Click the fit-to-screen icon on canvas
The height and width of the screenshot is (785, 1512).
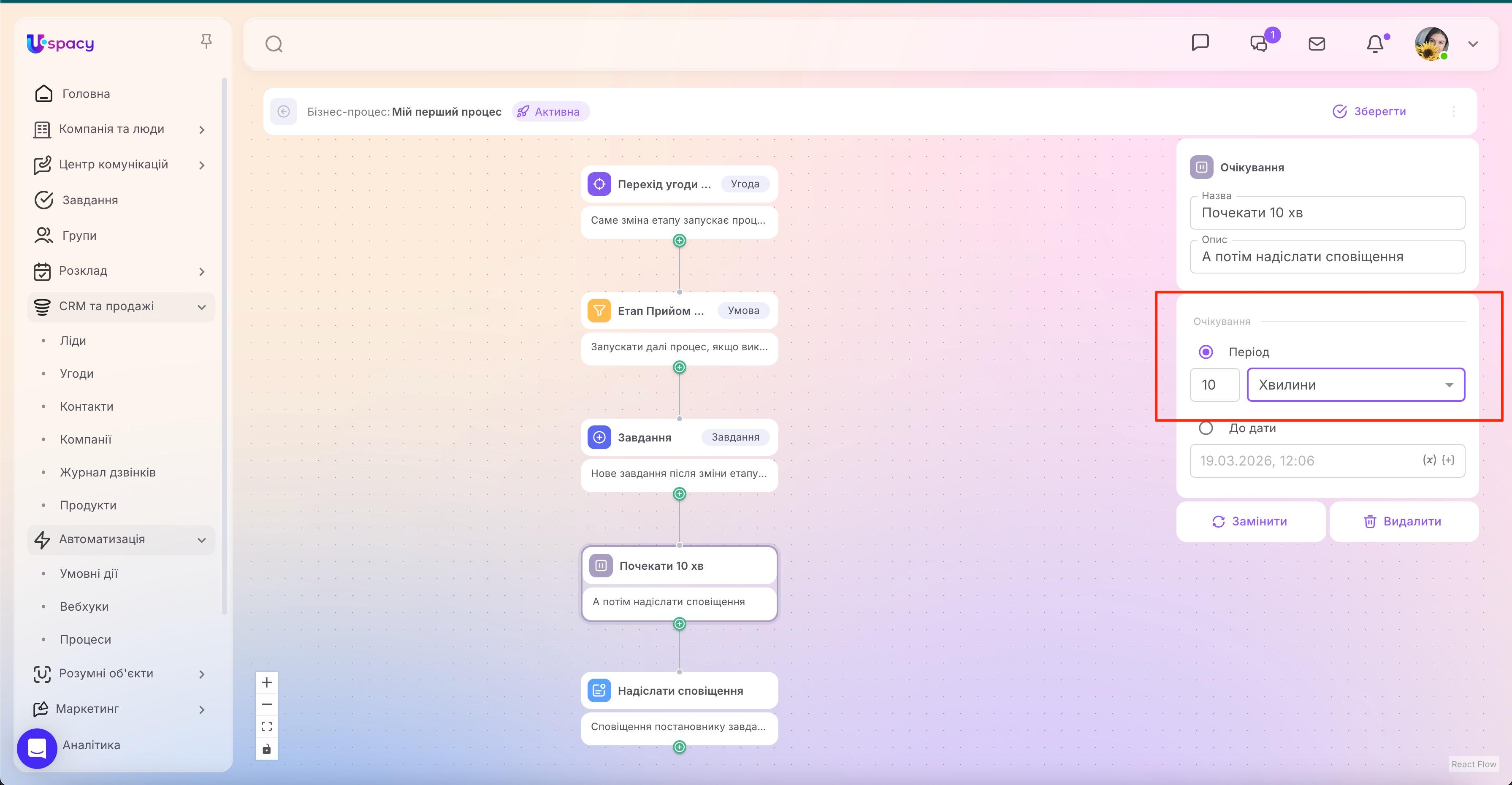266,726
